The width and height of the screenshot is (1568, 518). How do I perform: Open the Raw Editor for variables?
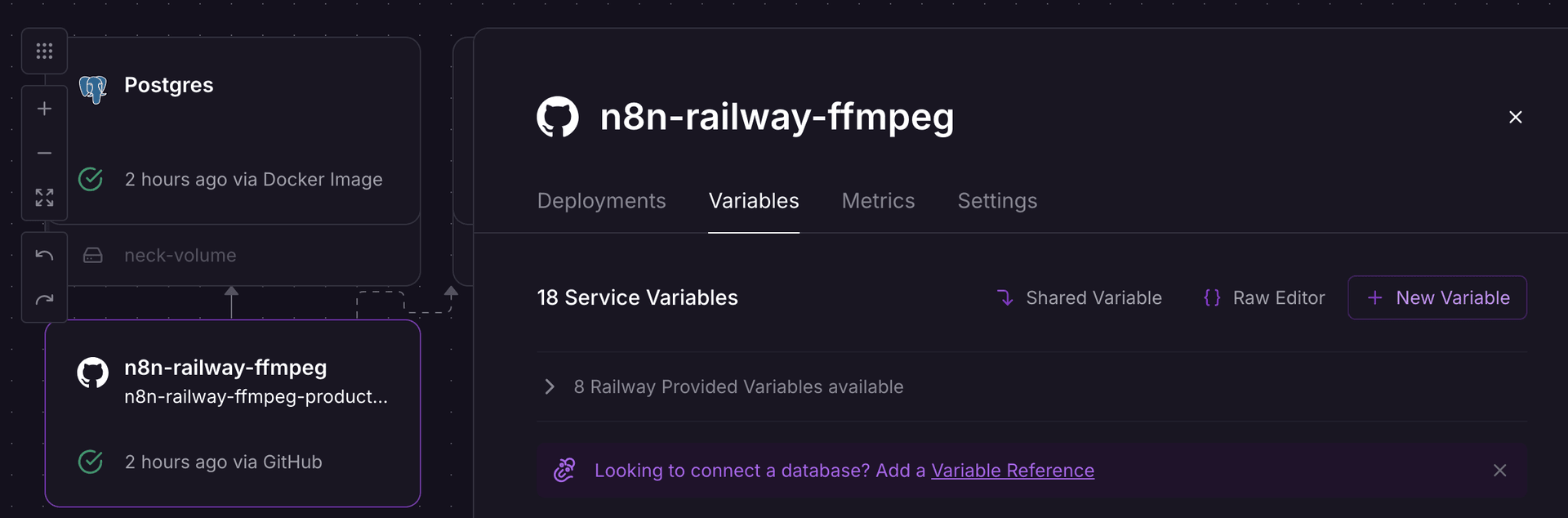coord(1263,297)
